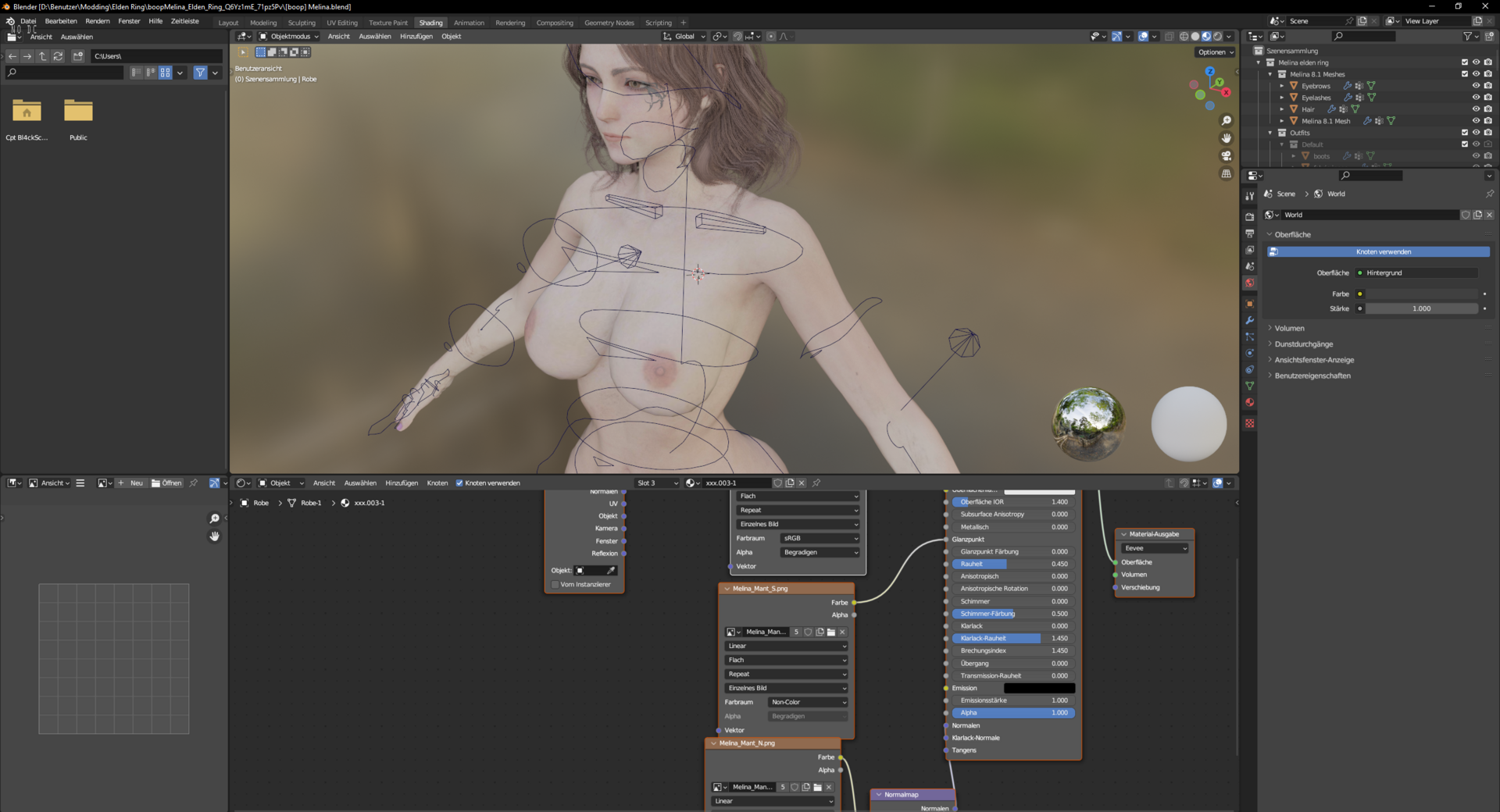The width and height of the screenshot is (1500, 812).
Task: Select material preview shading mode in viewport
Action: tap(1206, 37)
